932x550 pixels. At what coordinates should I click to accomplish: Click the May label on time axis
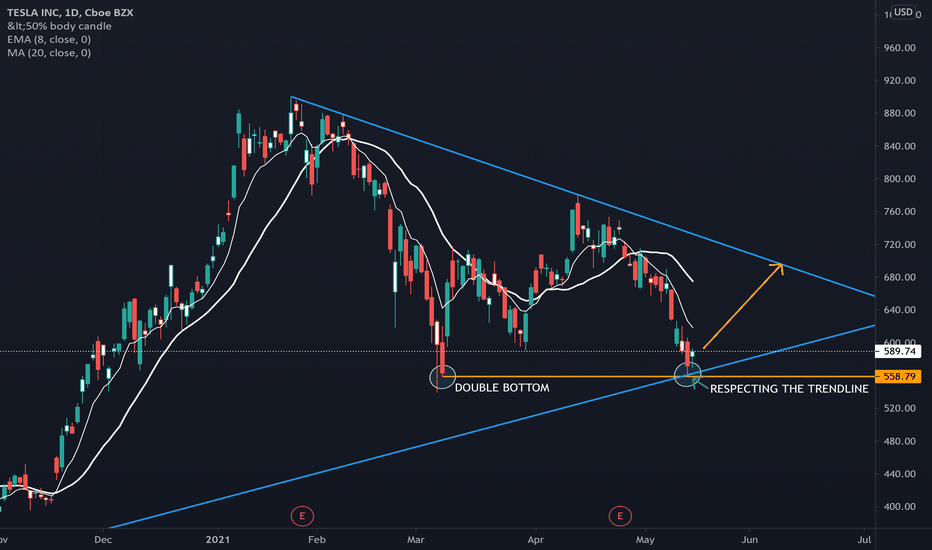pos(645,540)
